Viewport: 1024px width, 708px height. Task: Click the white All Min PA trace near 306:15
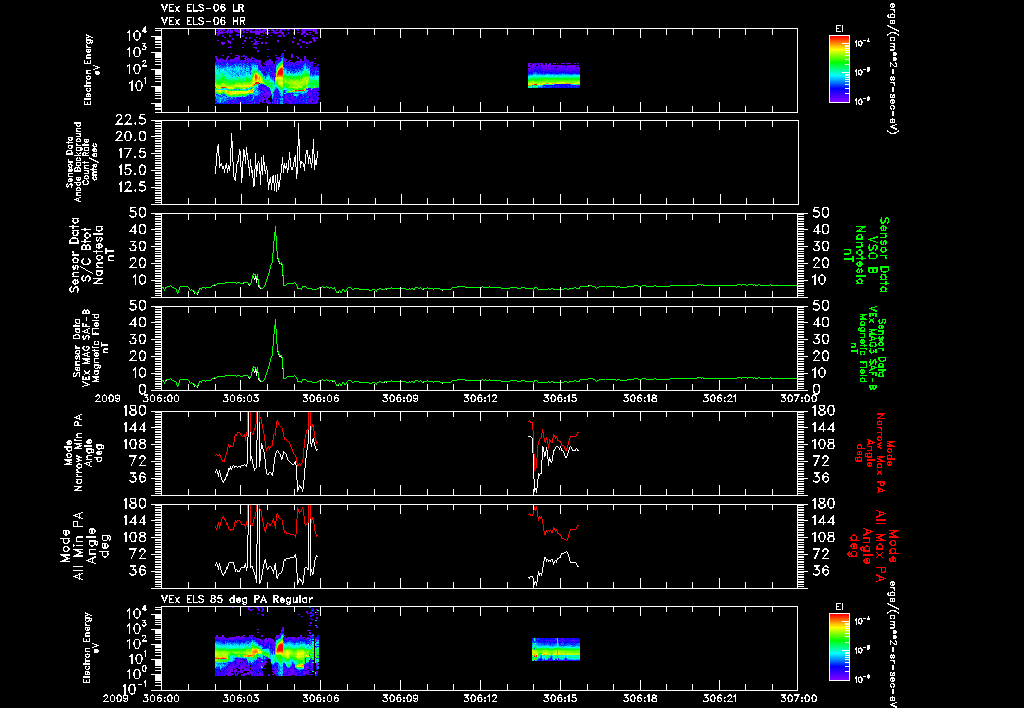tap(554, 567)
